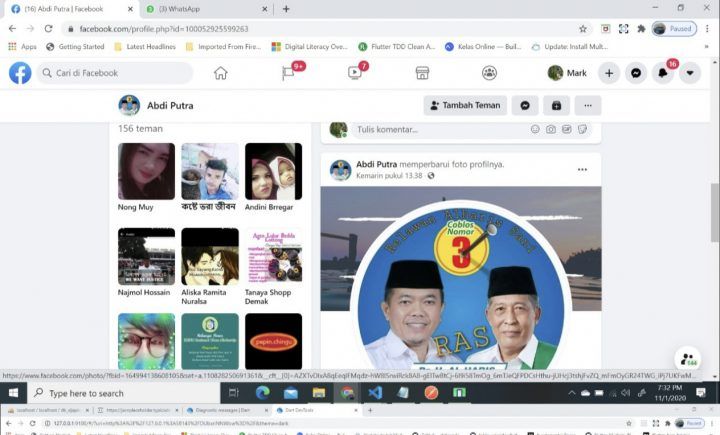The height and width of the screenshot is (435, 720).
Task: Open the Getting Started bookmark
Action: click(75, 46)
